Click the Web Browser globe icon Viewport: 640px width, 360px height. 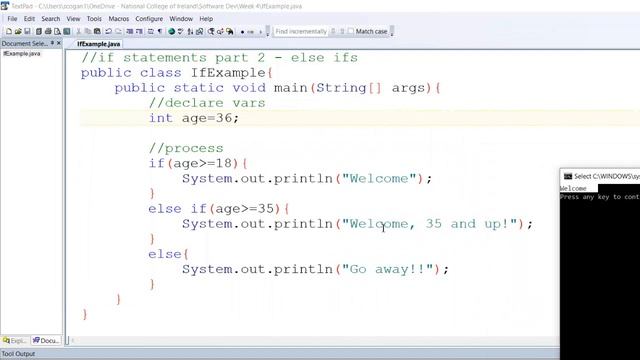[x=171, y=31]
